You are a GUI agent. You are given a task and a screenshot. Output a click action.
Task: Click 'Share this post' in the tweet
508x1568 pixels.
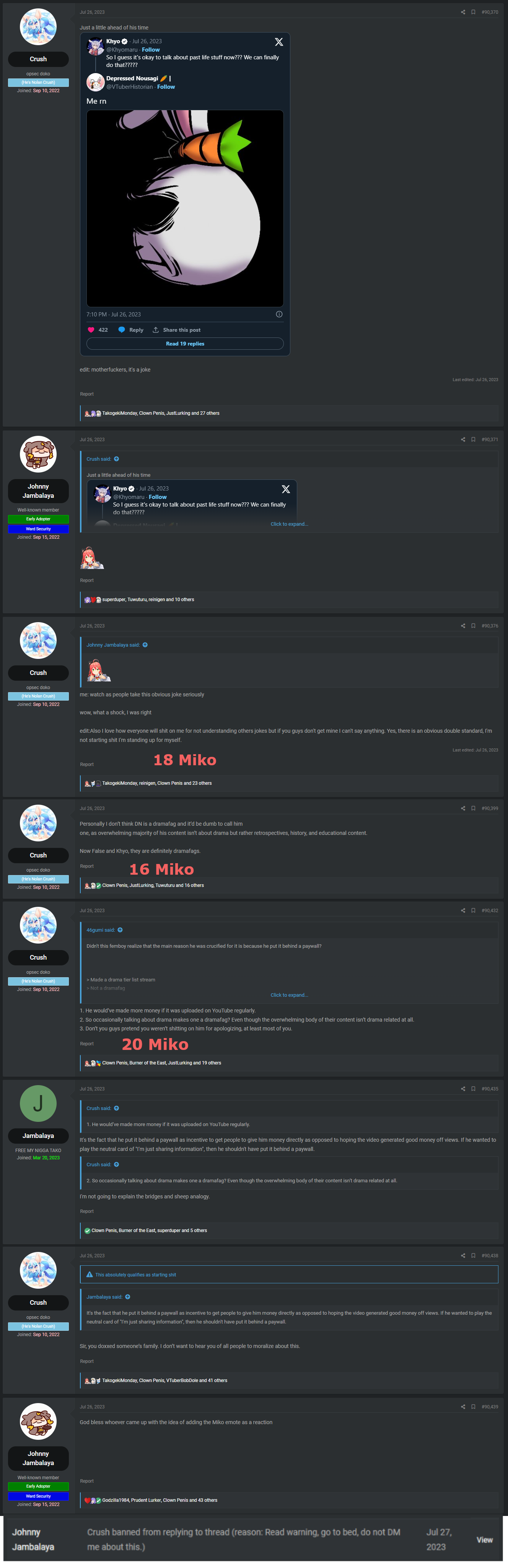pyautogui.click(x=176, y=330)
